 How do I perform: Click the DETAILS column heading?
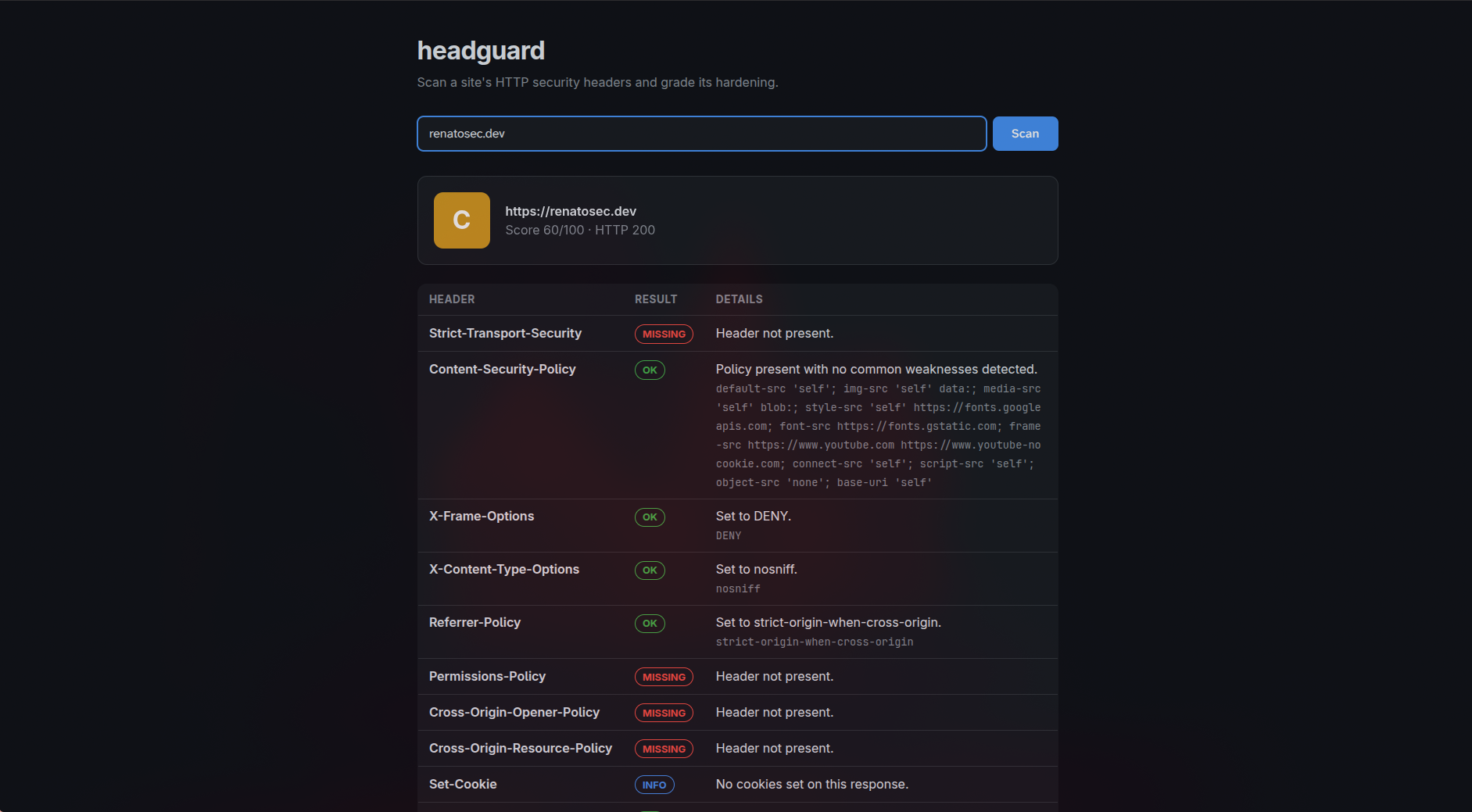(739, 299)
